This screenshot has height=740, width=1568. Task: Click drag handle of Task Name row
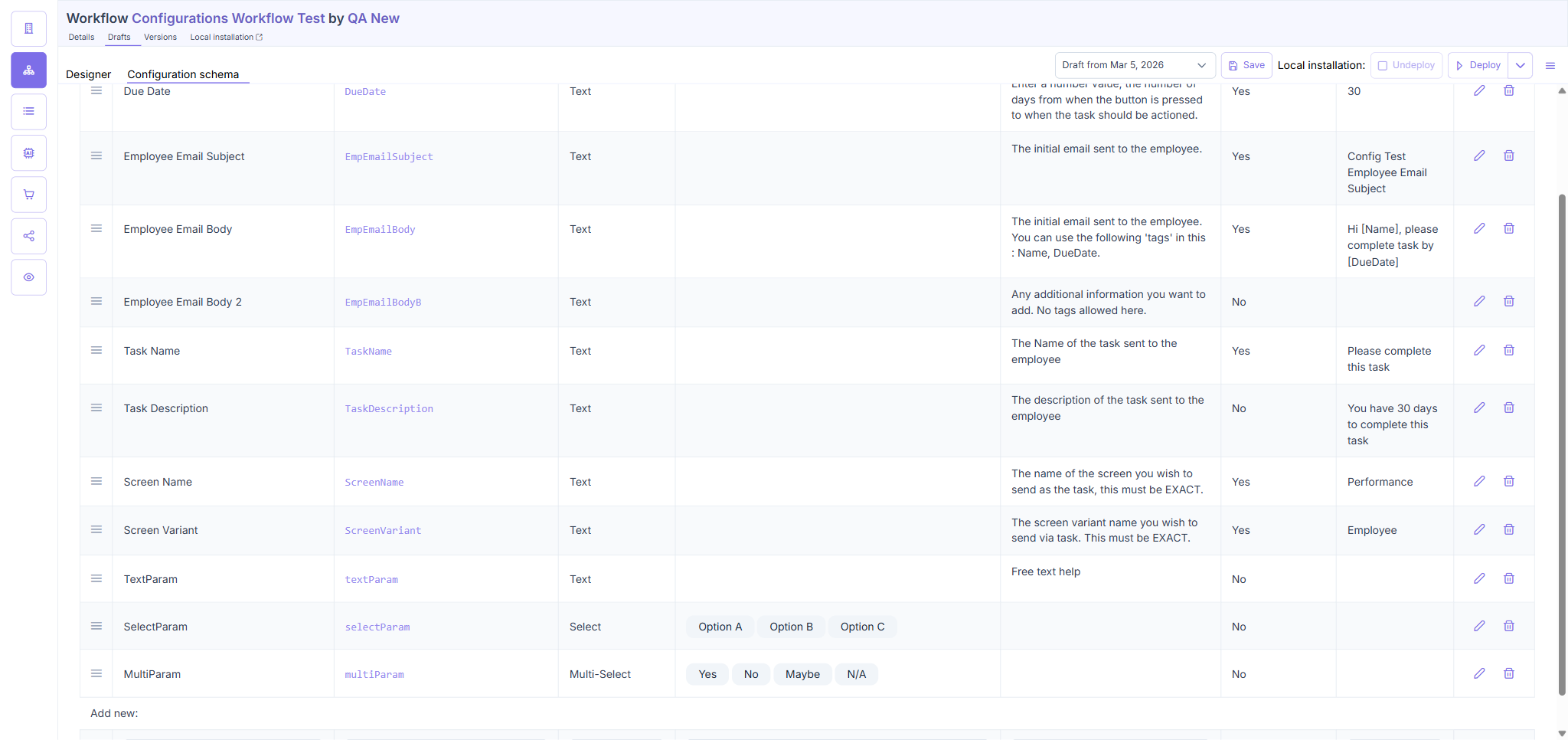click(96, 350)
